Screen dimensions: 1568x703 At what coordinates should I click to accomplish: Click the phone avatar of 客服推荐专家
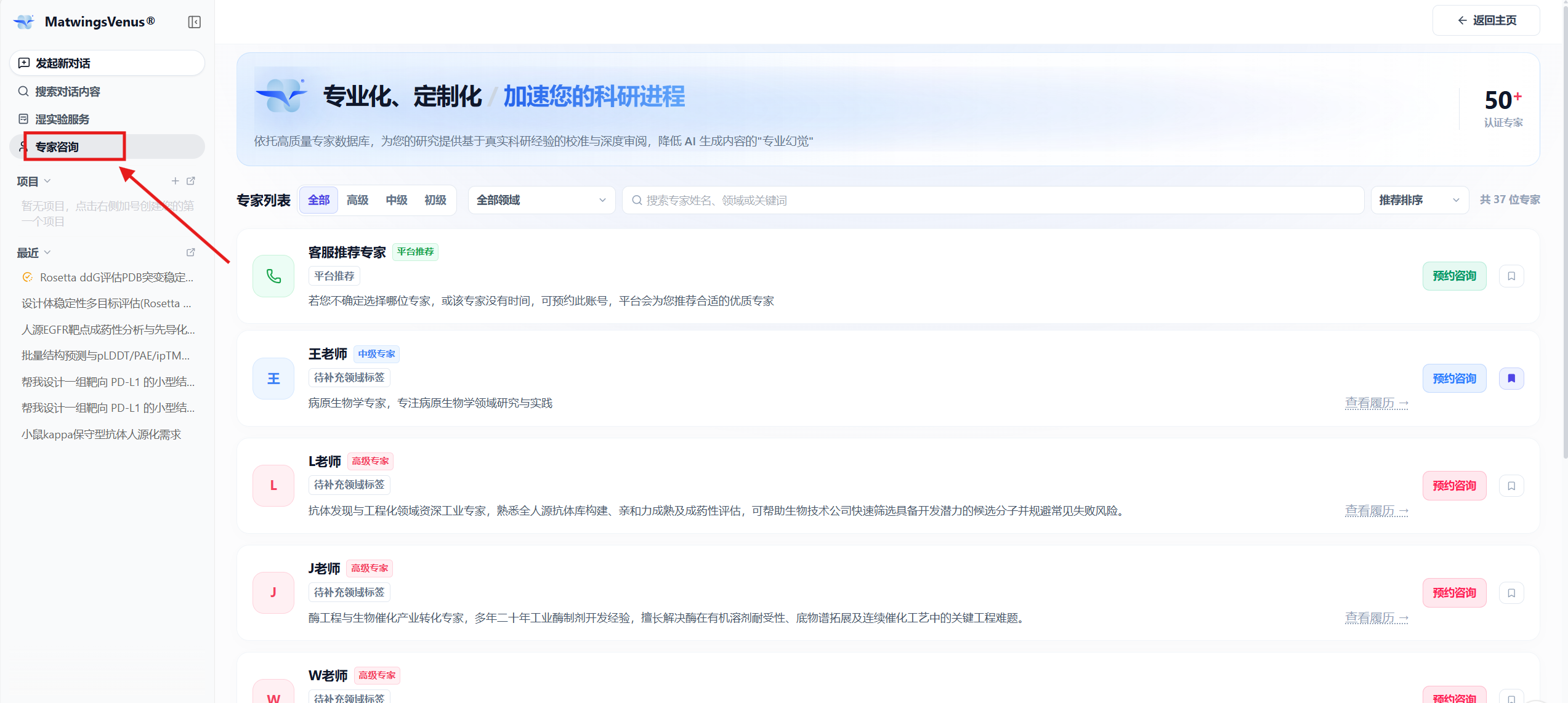[273, 276]
